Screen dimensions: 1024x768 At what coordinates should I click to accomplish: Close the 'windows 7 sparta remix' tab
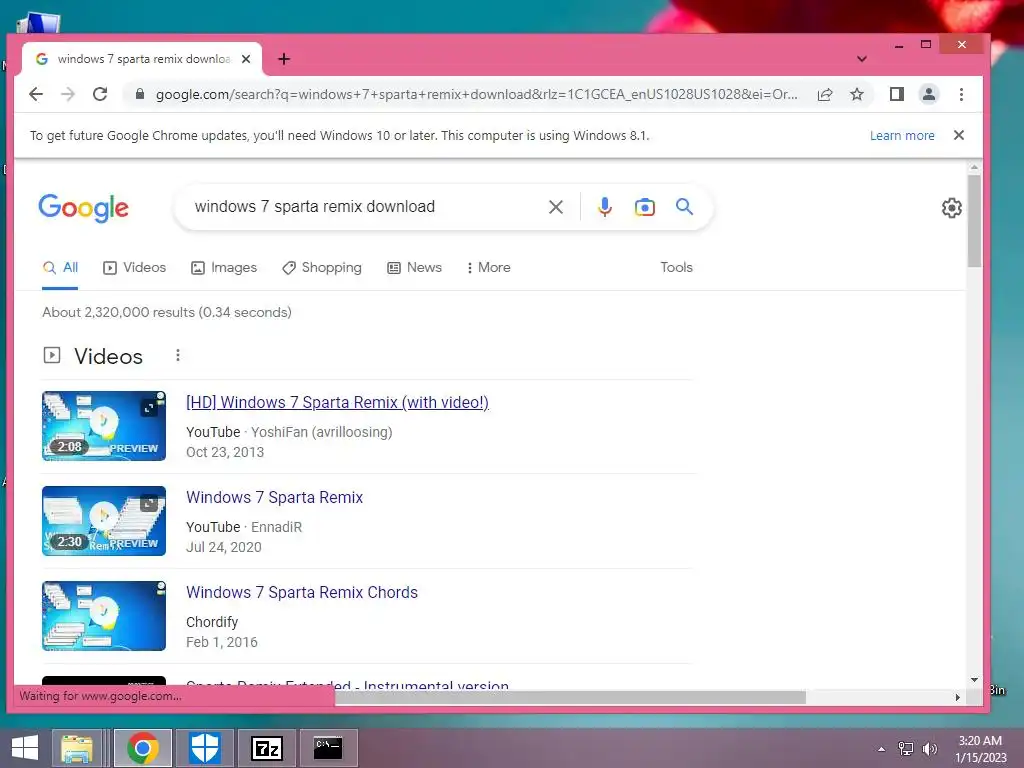pyautogui.click(x=246, y=59)
